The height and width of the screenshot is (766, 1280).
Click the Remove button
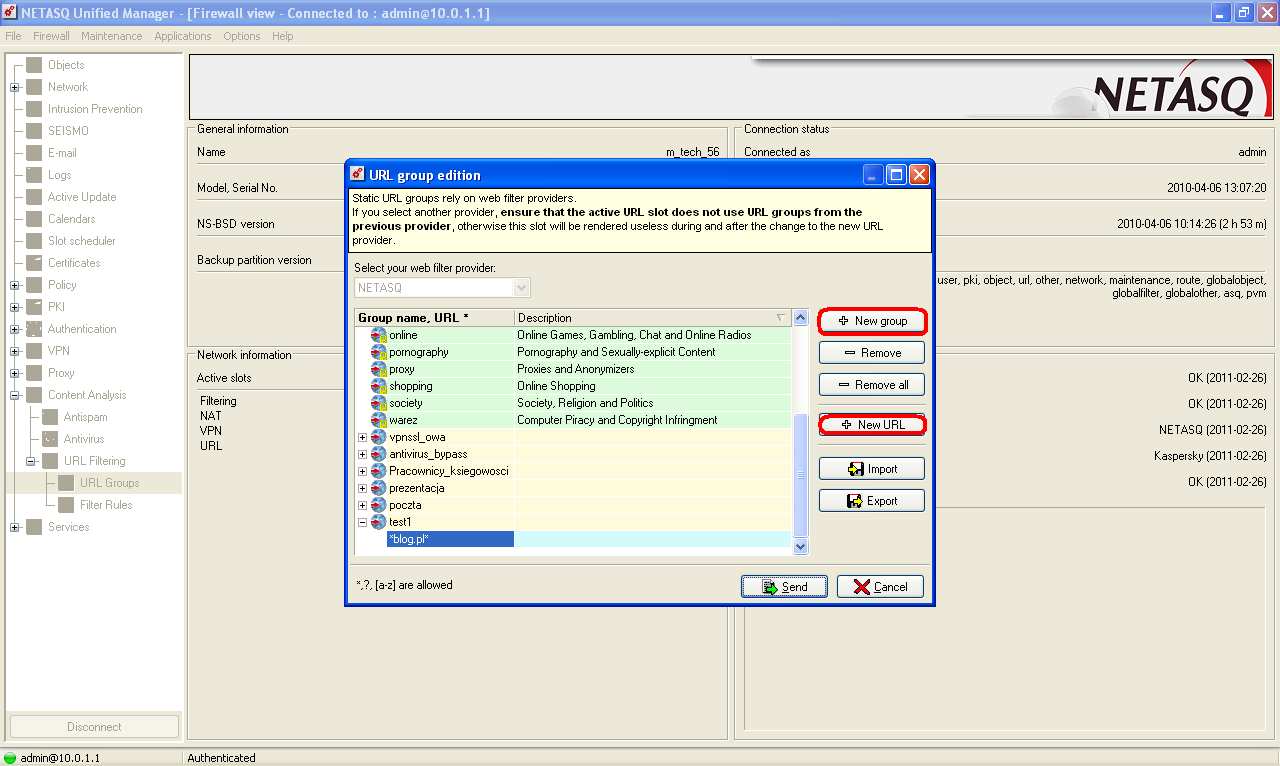tap(872, 353)
